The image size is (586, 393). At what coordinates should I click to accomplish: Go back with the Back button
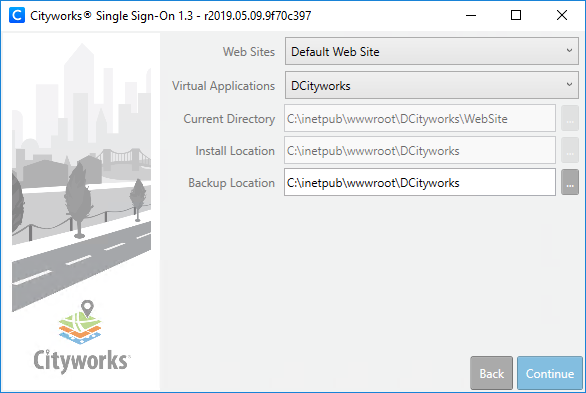pos(491,373)
